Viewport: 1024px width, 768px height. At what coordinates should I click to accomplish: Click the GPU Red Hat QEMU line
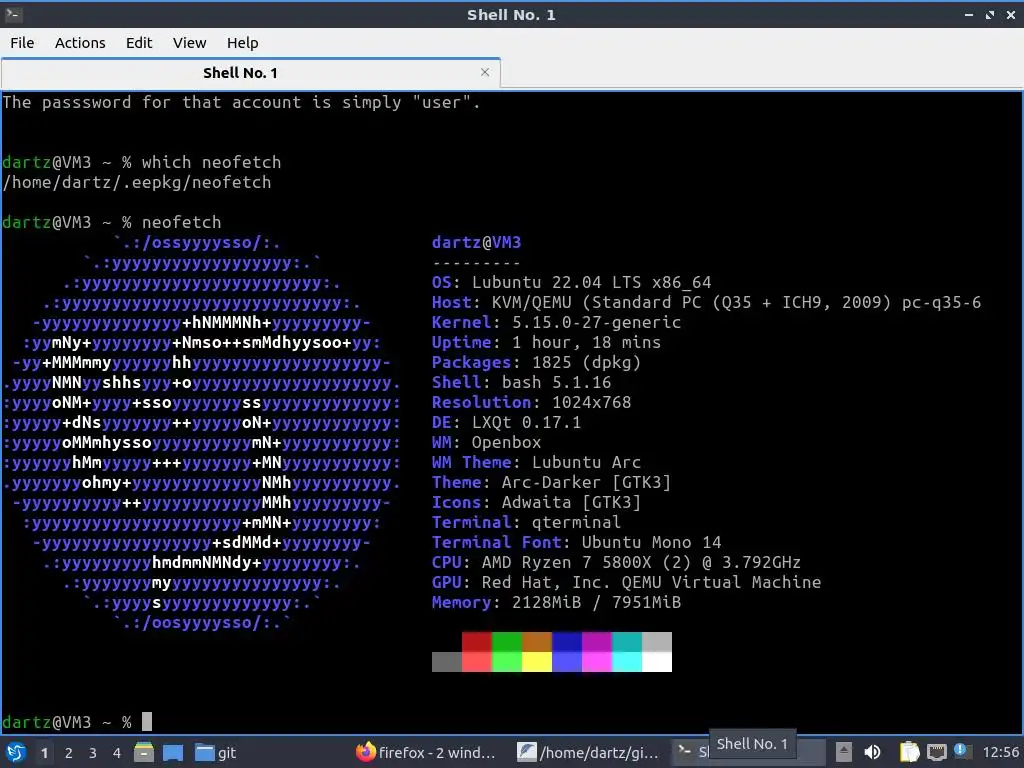click(626, 583)
